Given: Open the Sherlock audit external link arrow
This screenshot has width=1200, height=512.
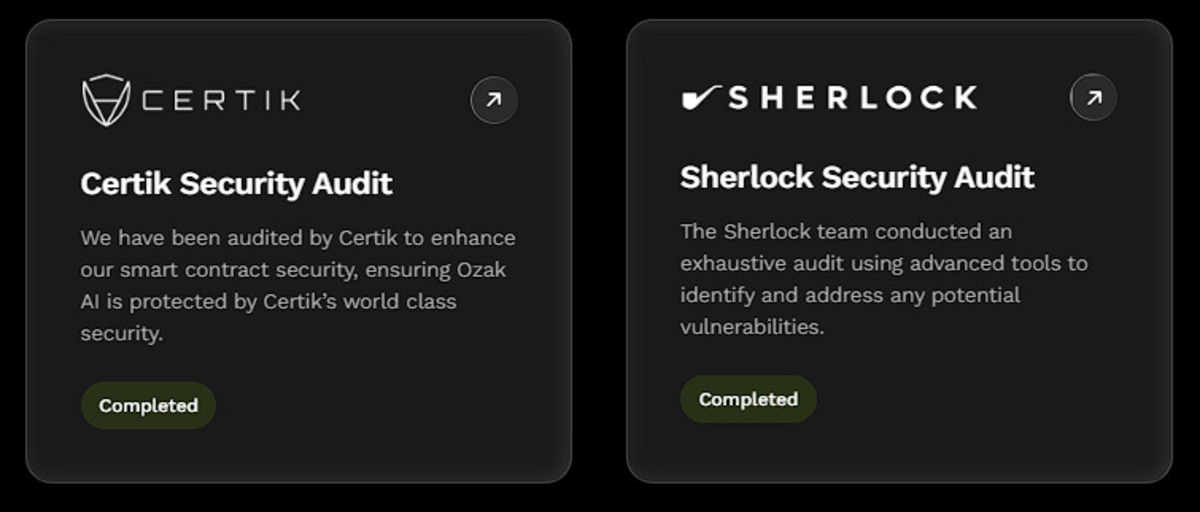Looking at the screenshot, I should point(1093,98).
